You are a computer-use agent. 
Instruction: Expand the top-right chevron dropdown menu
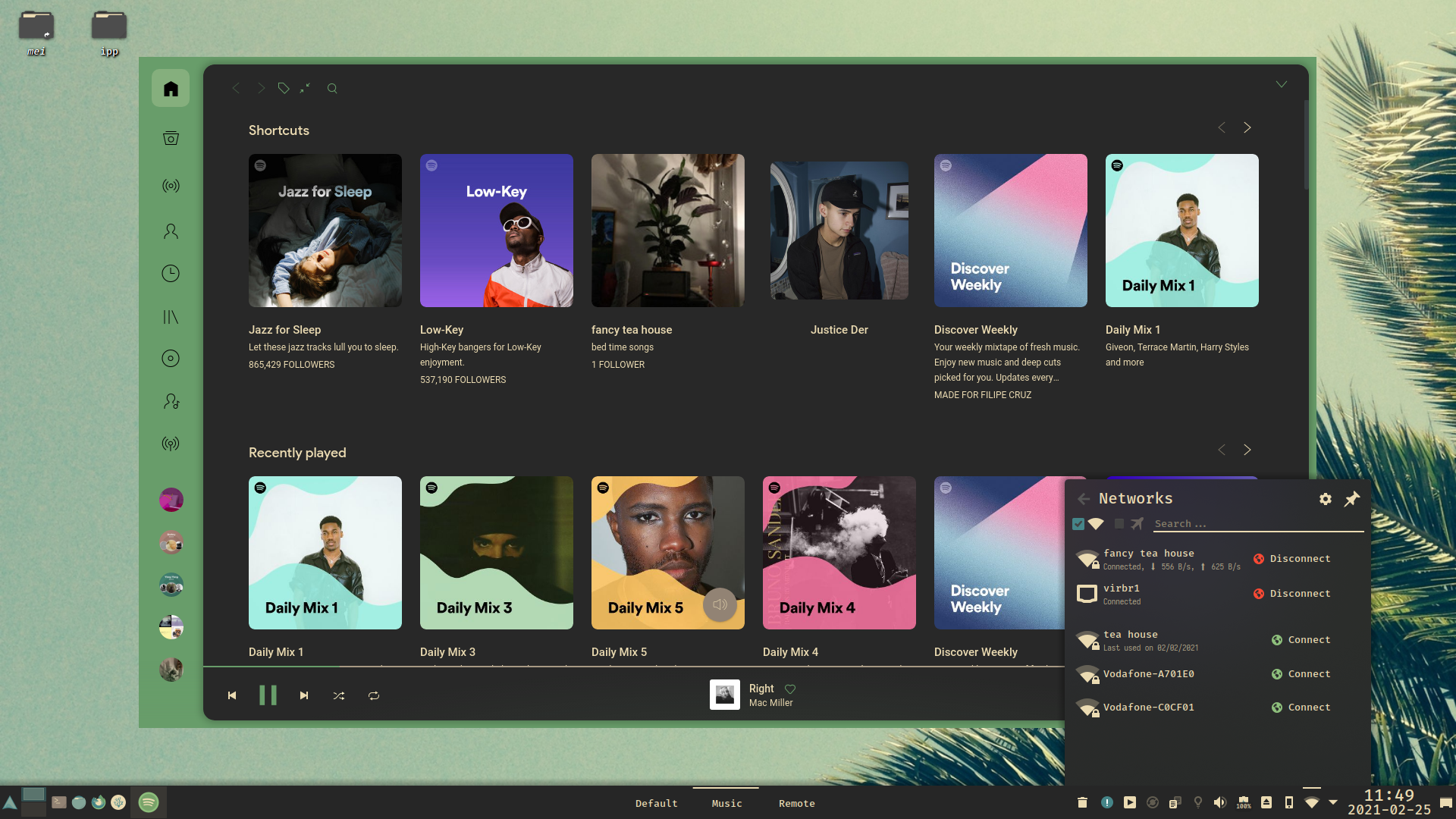[x=1282, y=84]
